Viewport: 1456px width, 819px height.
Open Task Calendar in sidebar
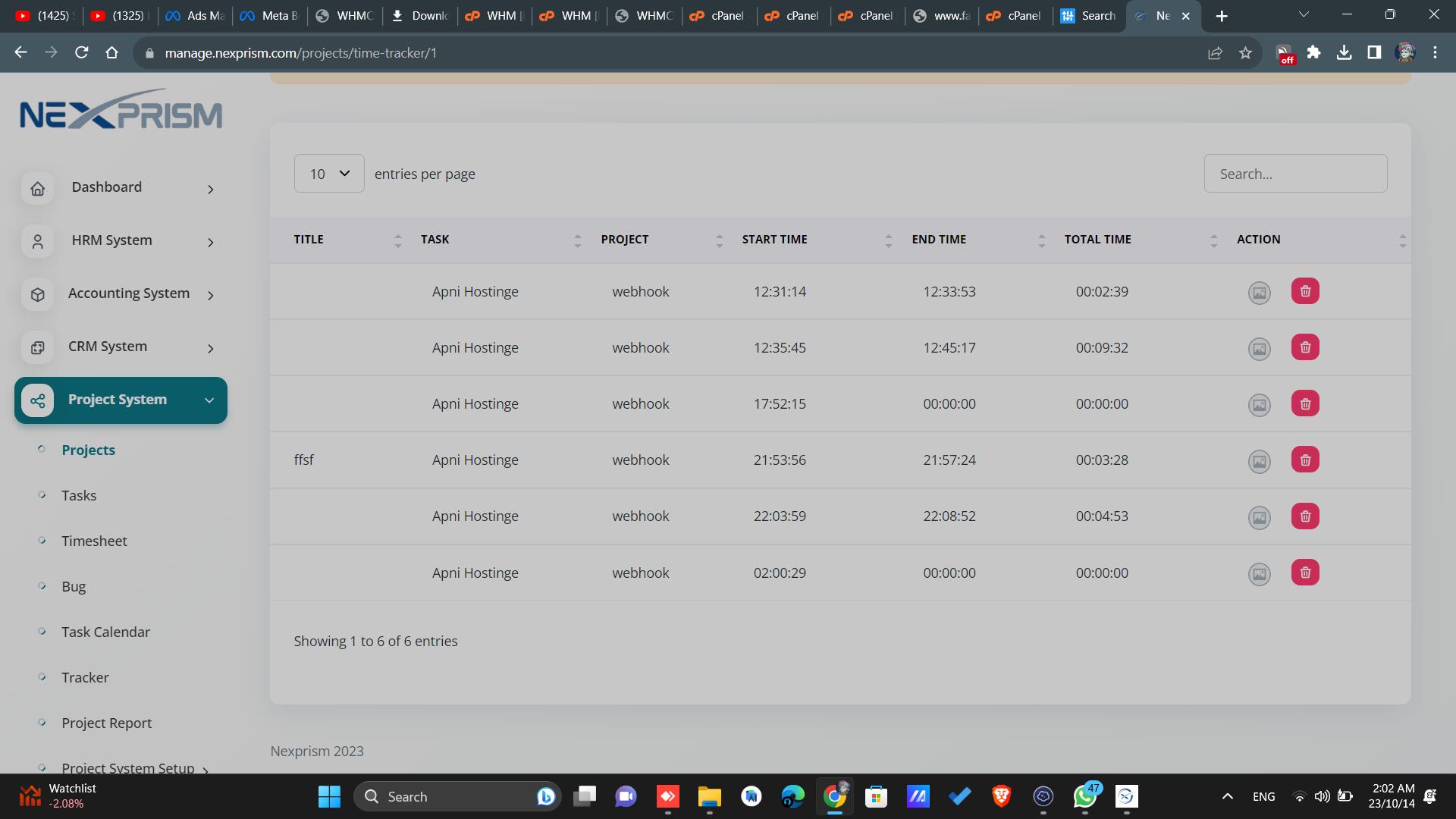[x=105, y=632]
